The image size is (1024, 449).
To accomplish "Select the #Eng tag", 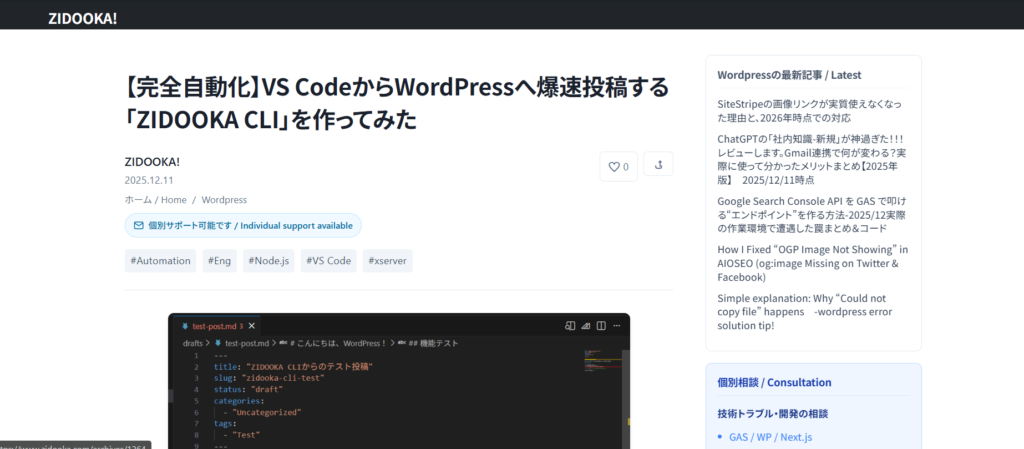I will [x=220, y=261].
